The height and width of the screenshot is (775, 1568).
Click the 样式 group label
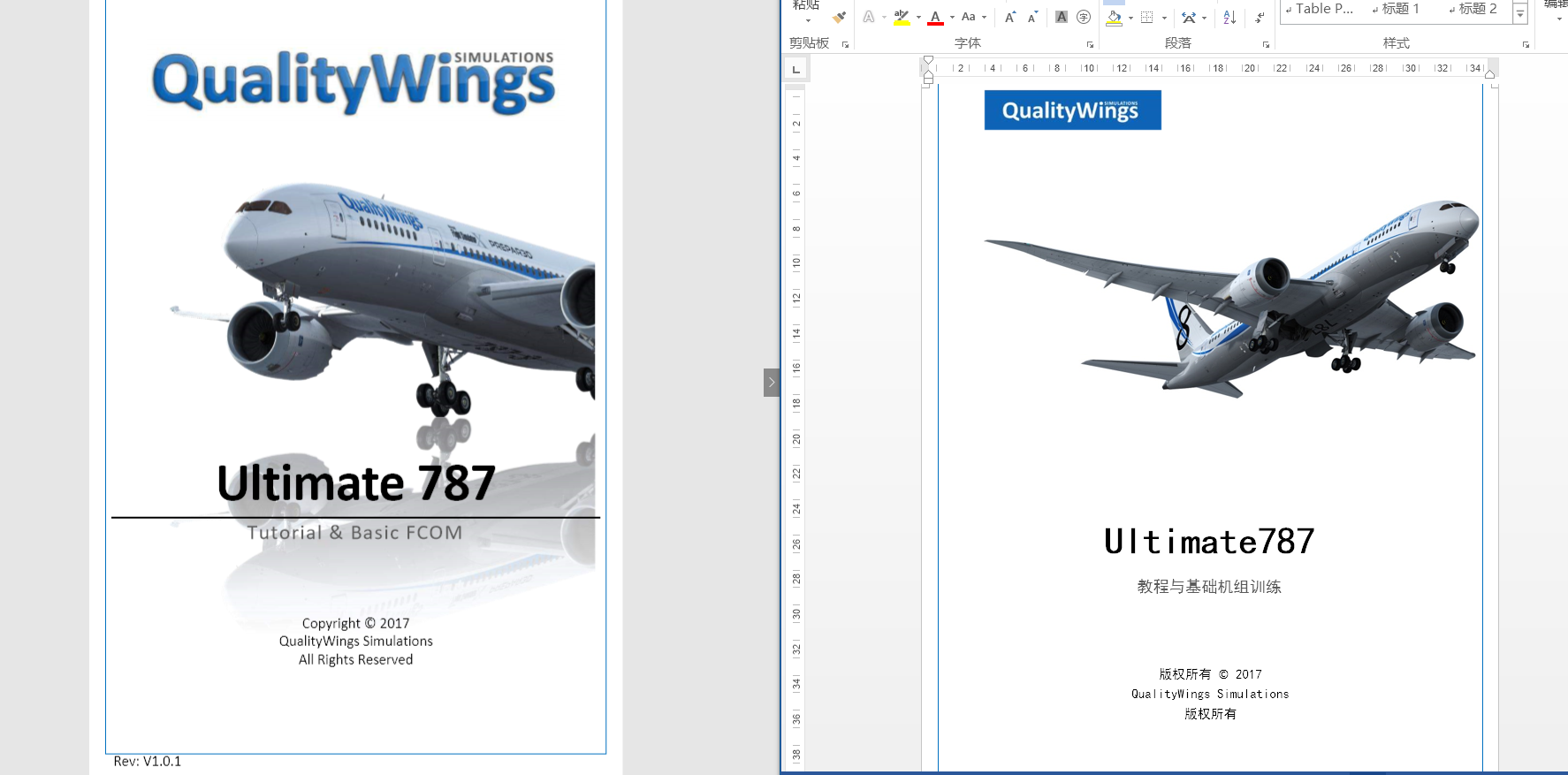[1397, 43]
